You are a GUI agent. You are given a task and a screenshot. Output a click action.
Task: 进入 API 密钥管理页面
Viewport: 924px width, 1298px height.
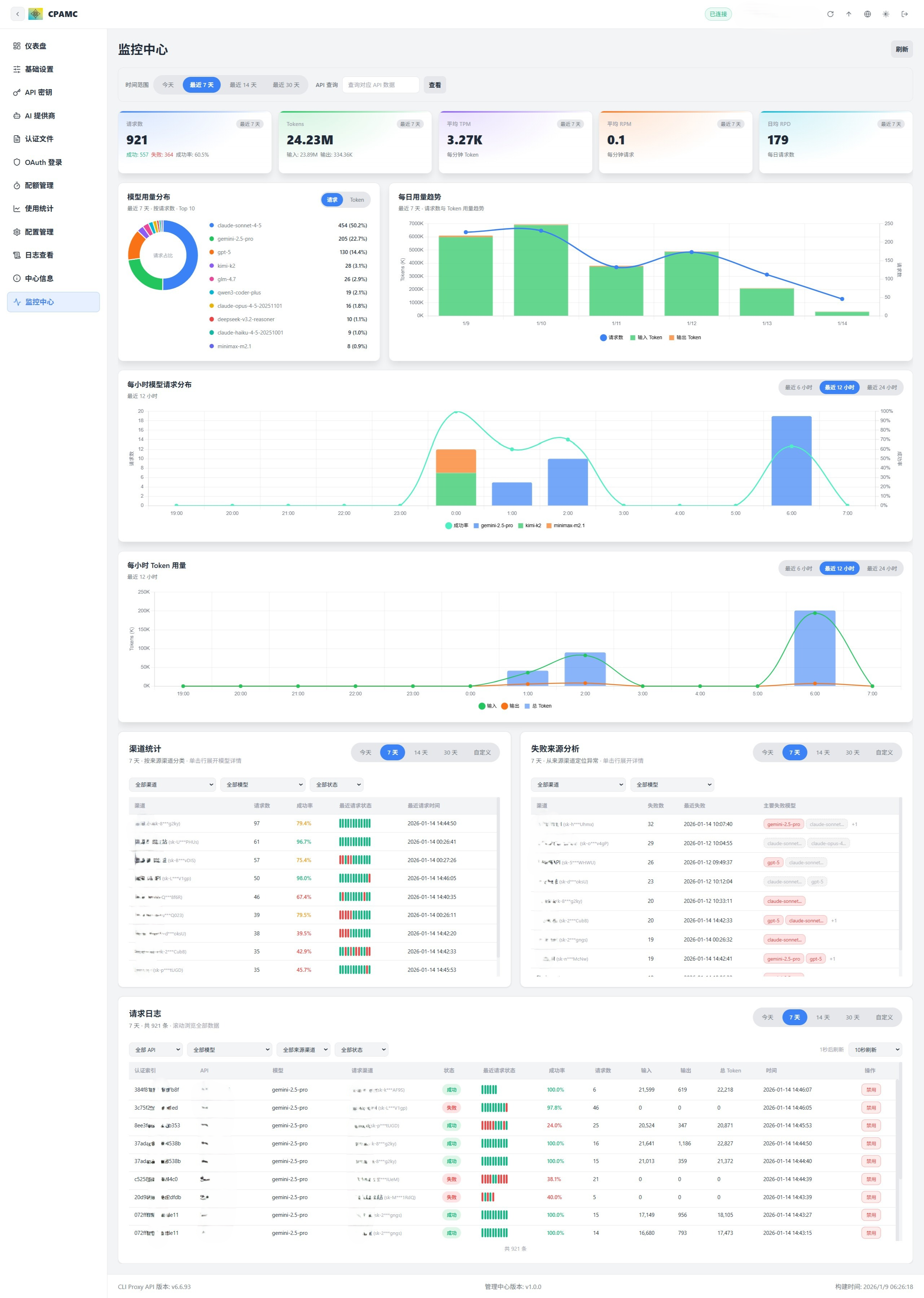click(x=38, y=92)
